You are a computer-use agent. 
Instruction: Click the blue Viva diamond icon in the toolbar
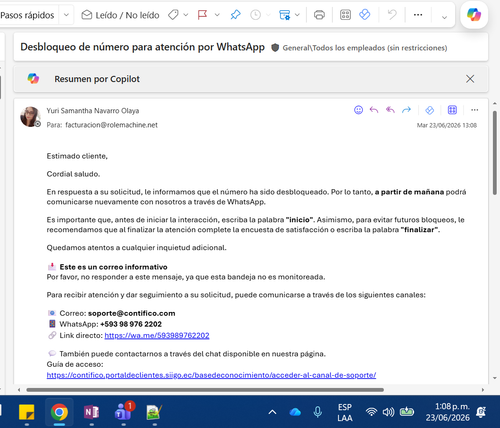point(365,15)
